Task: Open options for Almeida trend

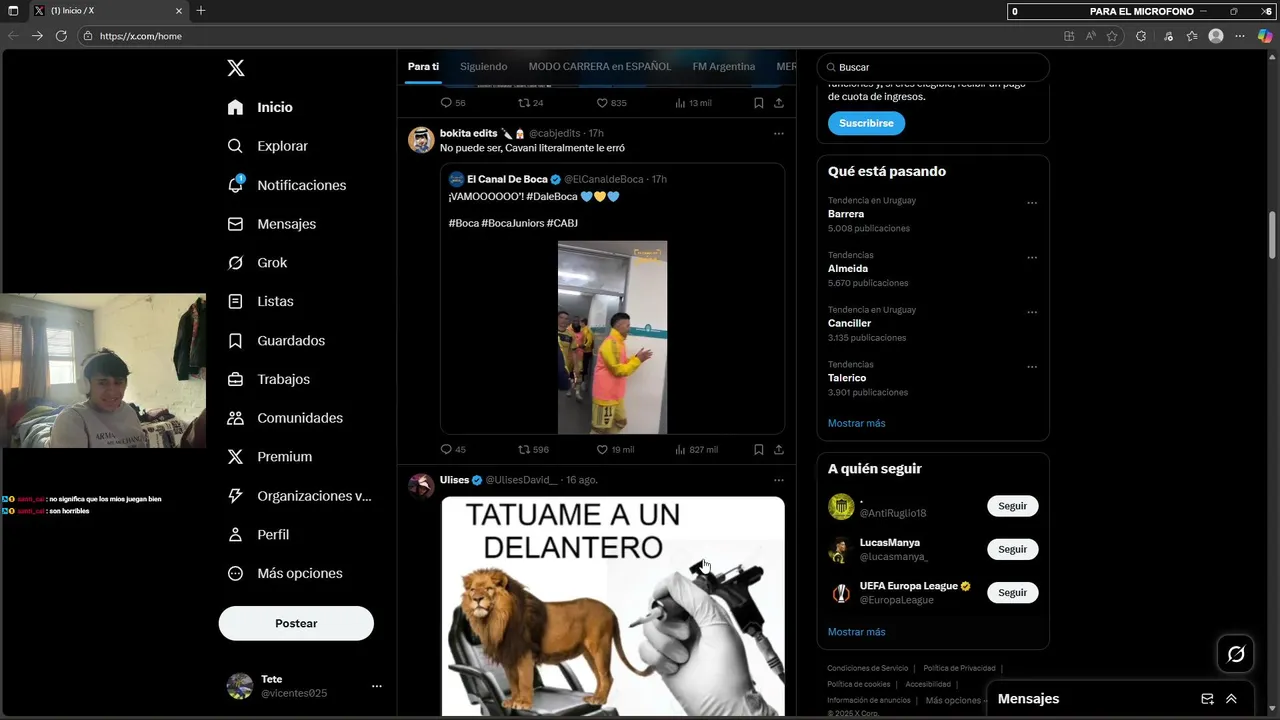Action: pyautogui.click(x=1032, y=258)
